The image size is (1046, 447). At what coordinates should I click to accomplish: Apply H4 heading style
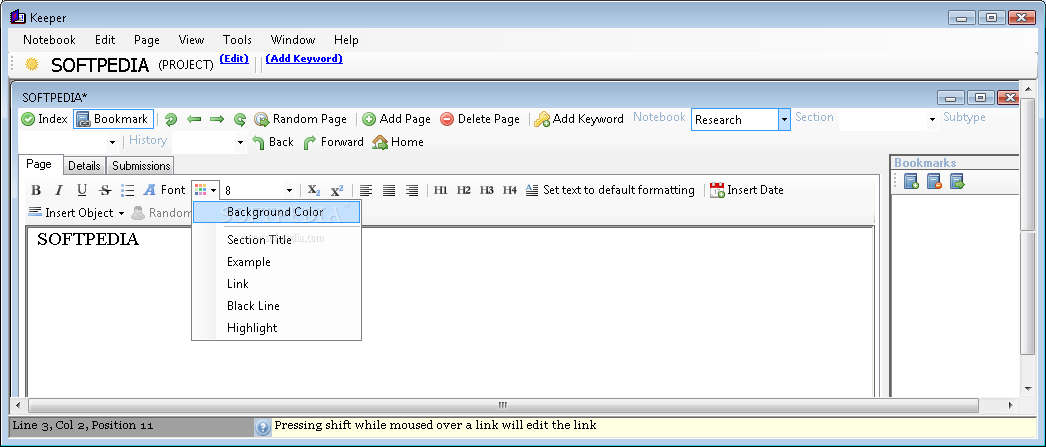pos(510,191)
